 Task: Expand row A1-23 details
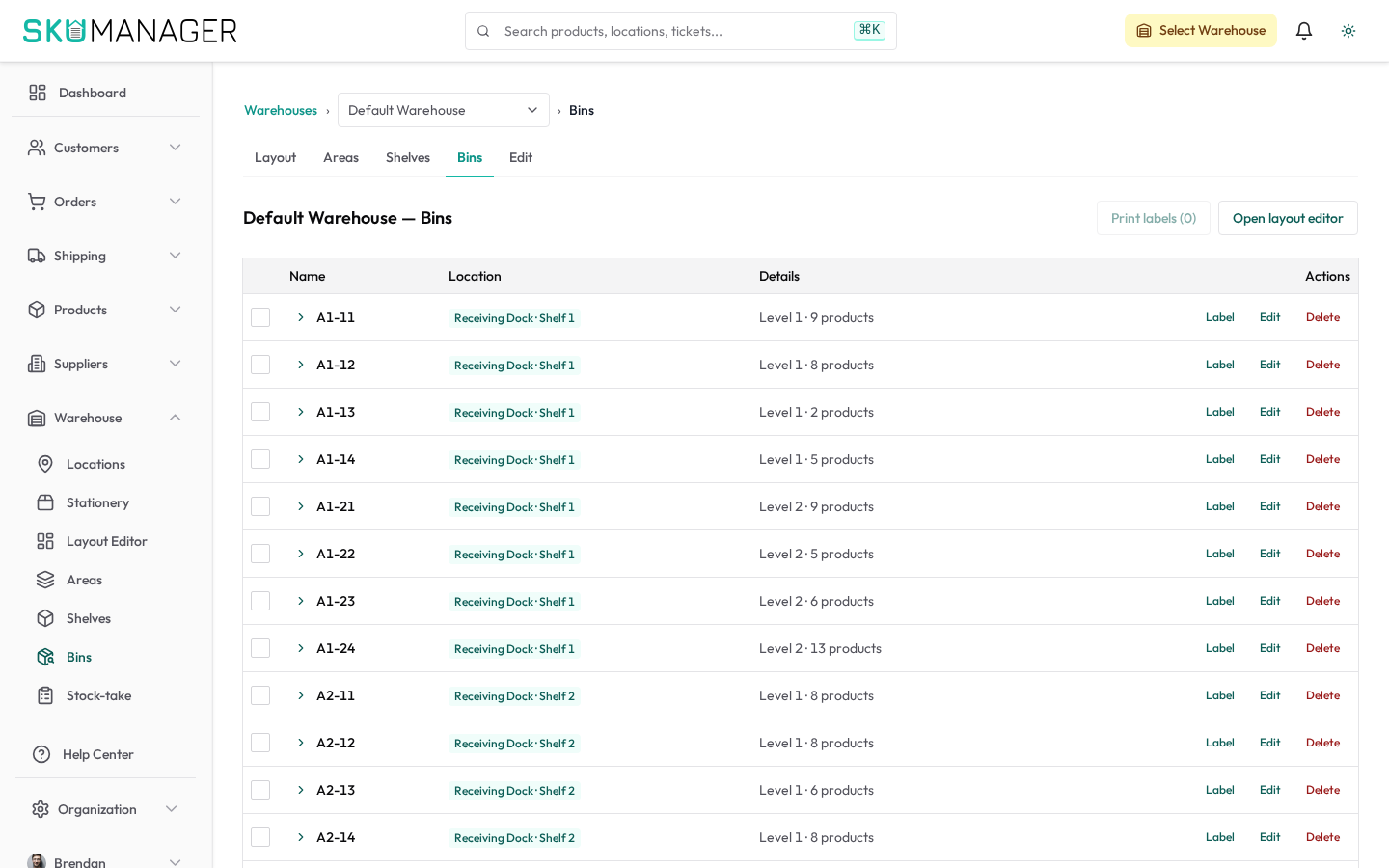(x=301, y=601)
